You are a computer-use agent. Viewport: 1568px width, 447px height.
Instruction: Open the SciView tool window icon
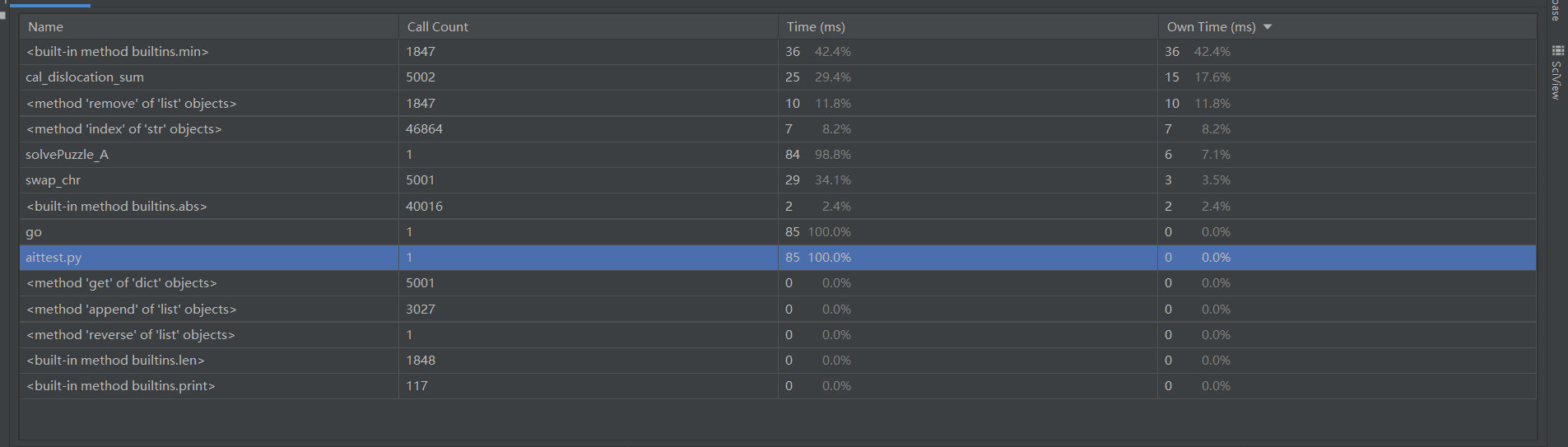coord(1557,51)
